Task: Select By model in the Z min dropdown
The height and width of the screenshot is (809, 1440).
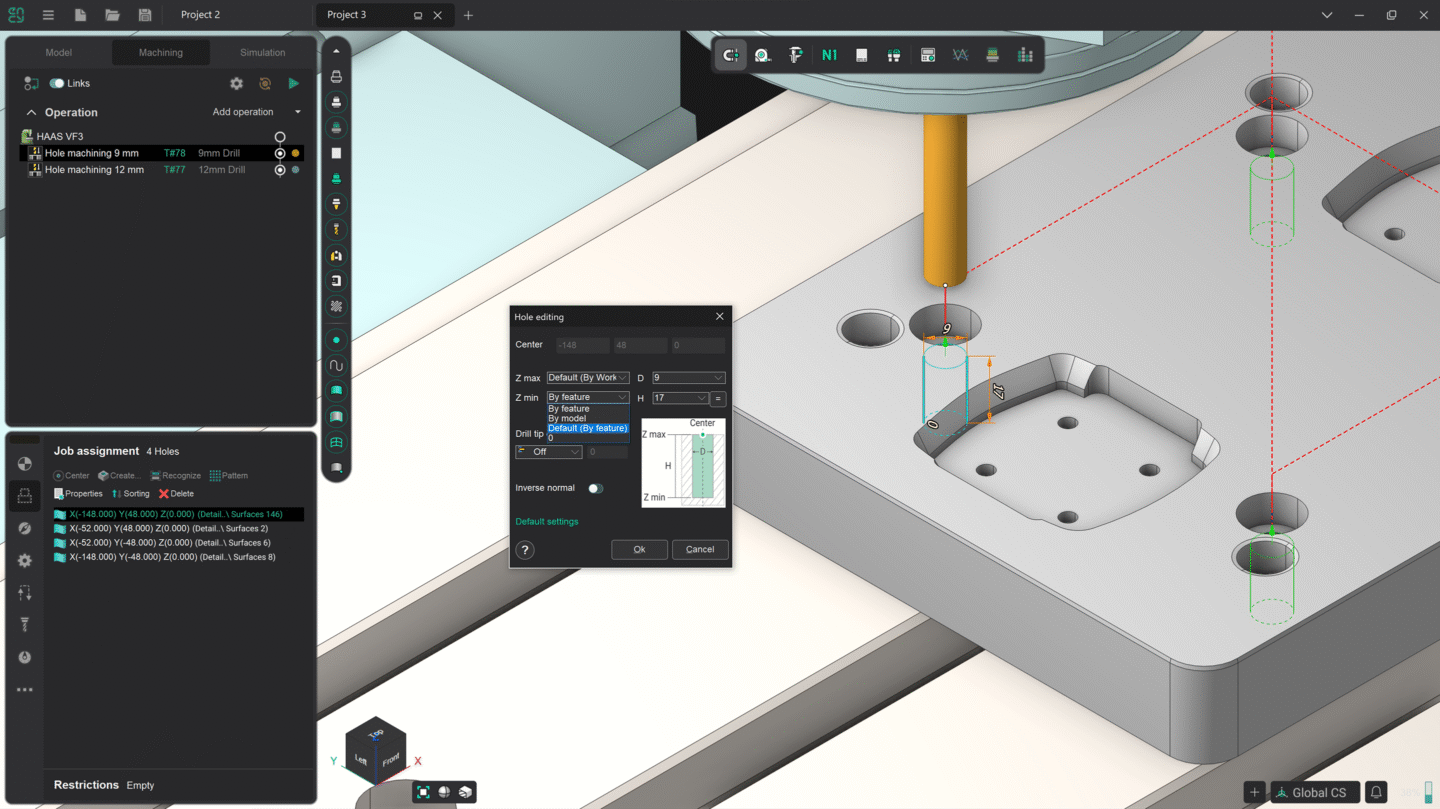Action: [567, 418]
